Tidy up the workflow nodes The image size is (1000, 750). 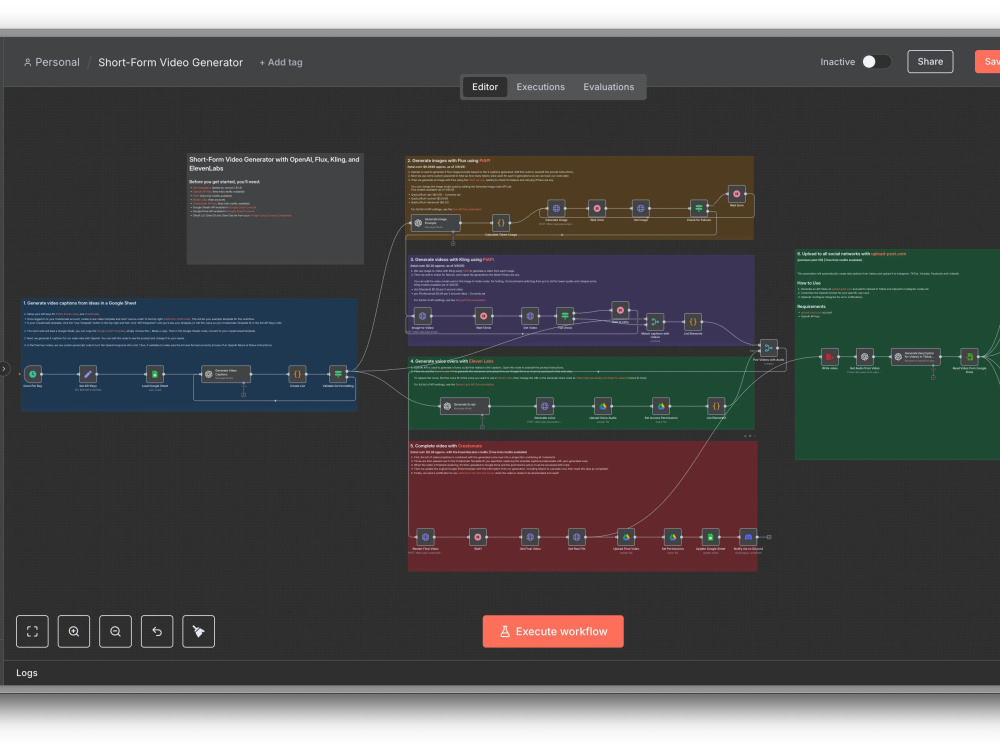coord(198,631)
